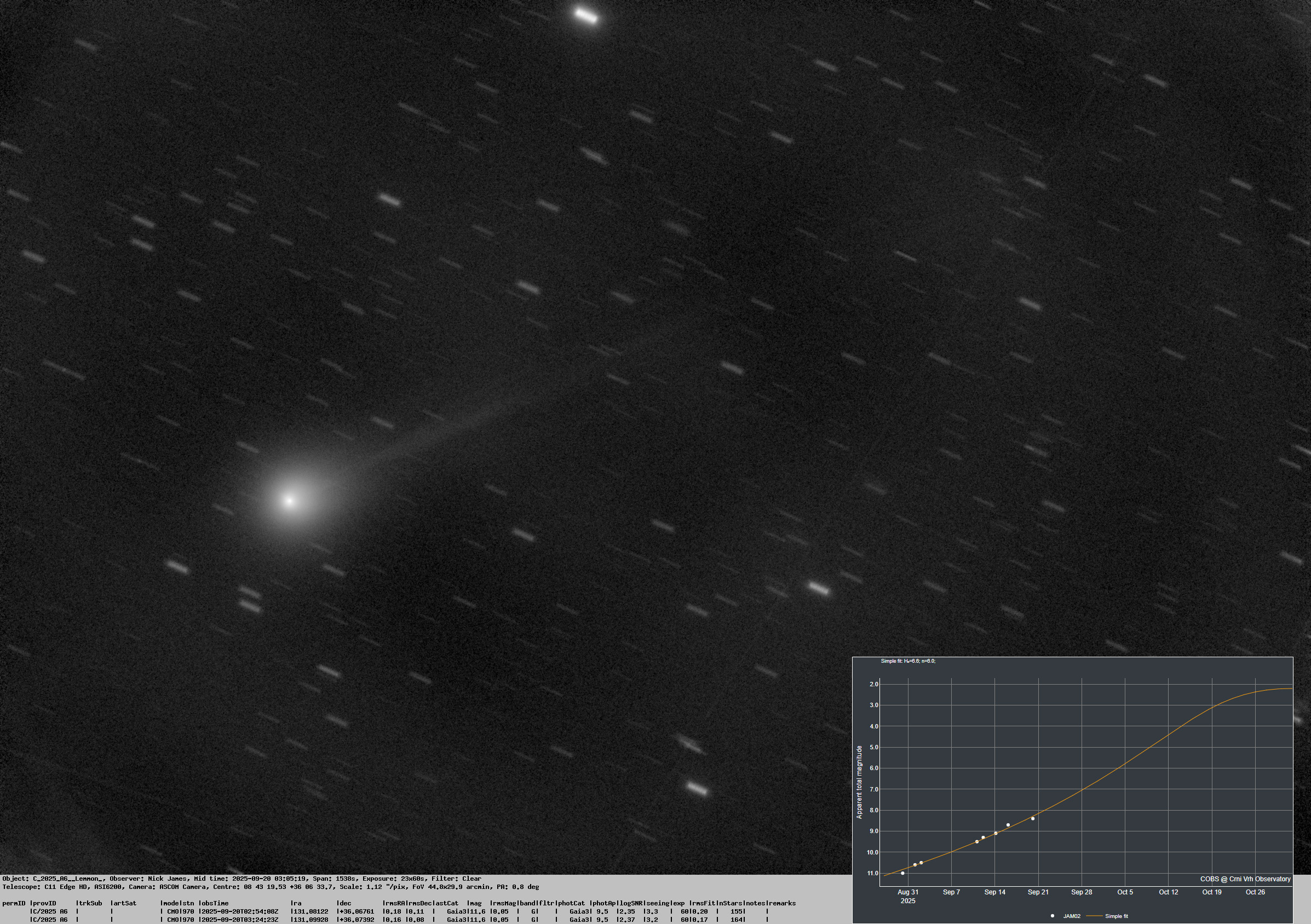
Task: Click the obsTime column header
Action: coord(215,903)
